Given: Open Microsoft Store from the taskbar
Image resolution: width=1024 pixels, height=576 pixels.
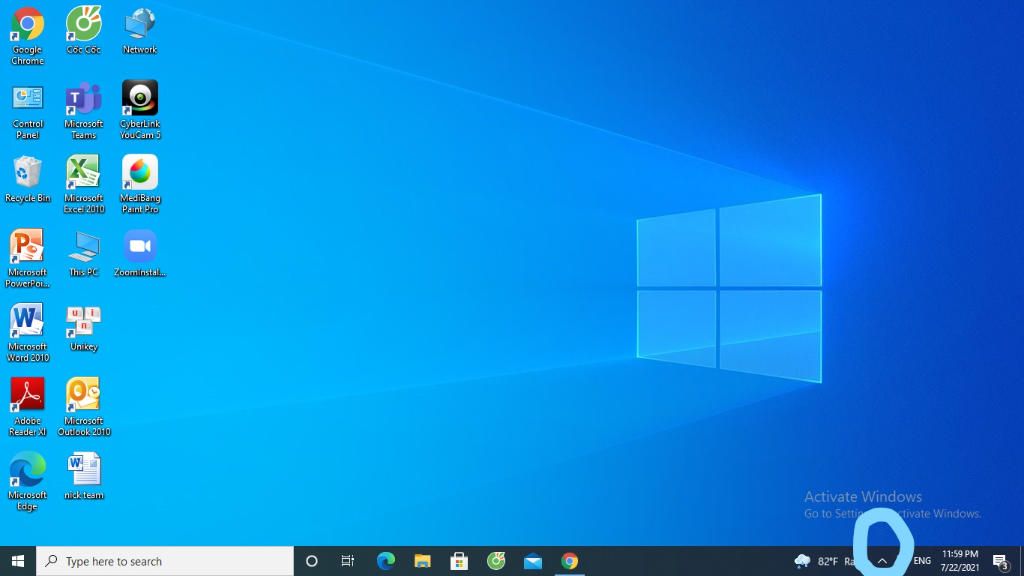Looking at the screenshot, I should [x=459, y=561].
